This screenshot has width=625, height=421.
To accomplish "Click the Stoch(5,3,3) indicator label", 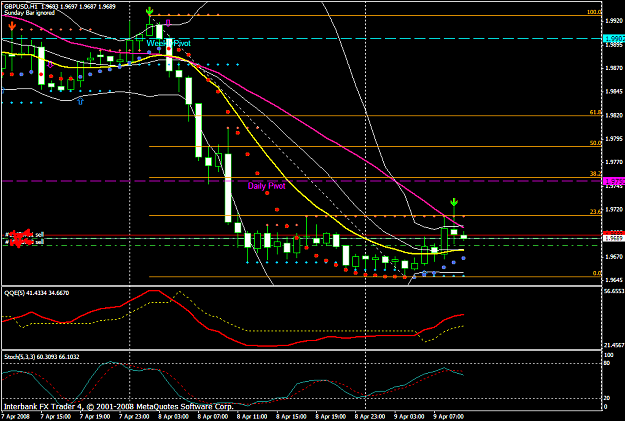I will [x=42, y=357].
